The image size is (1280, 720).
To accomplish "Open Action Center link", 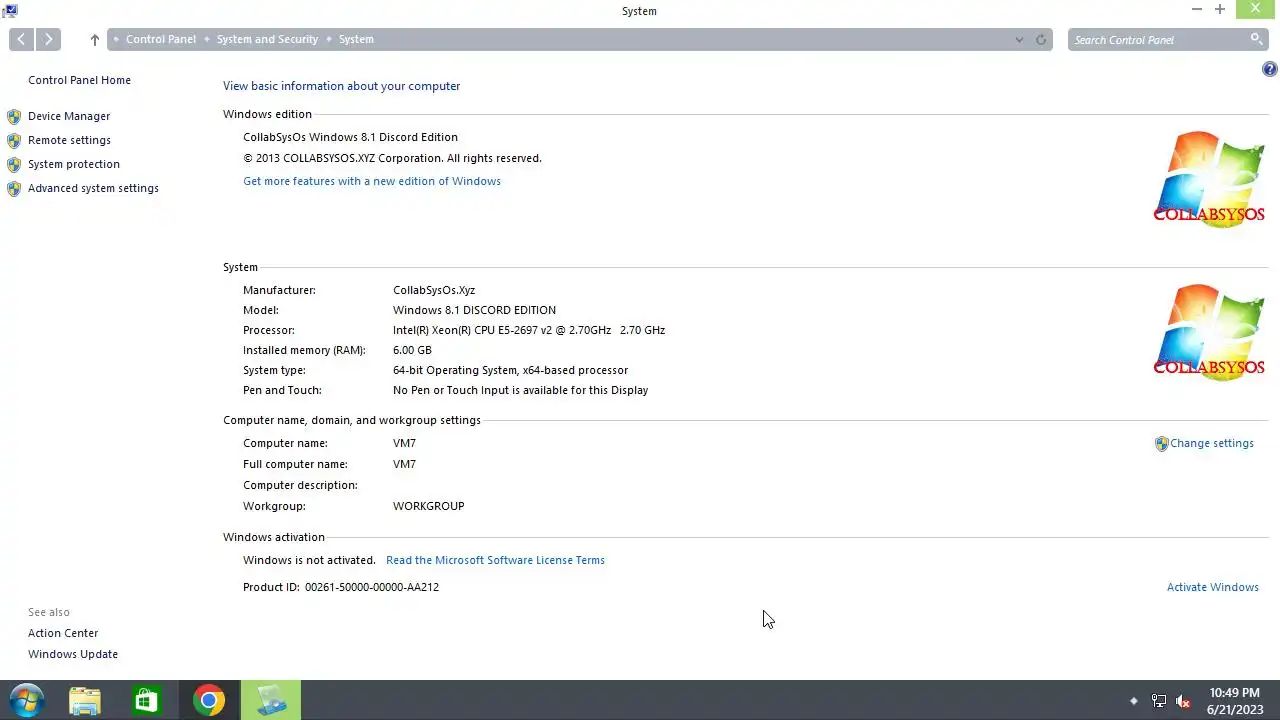I will click(x=63, y=633).
